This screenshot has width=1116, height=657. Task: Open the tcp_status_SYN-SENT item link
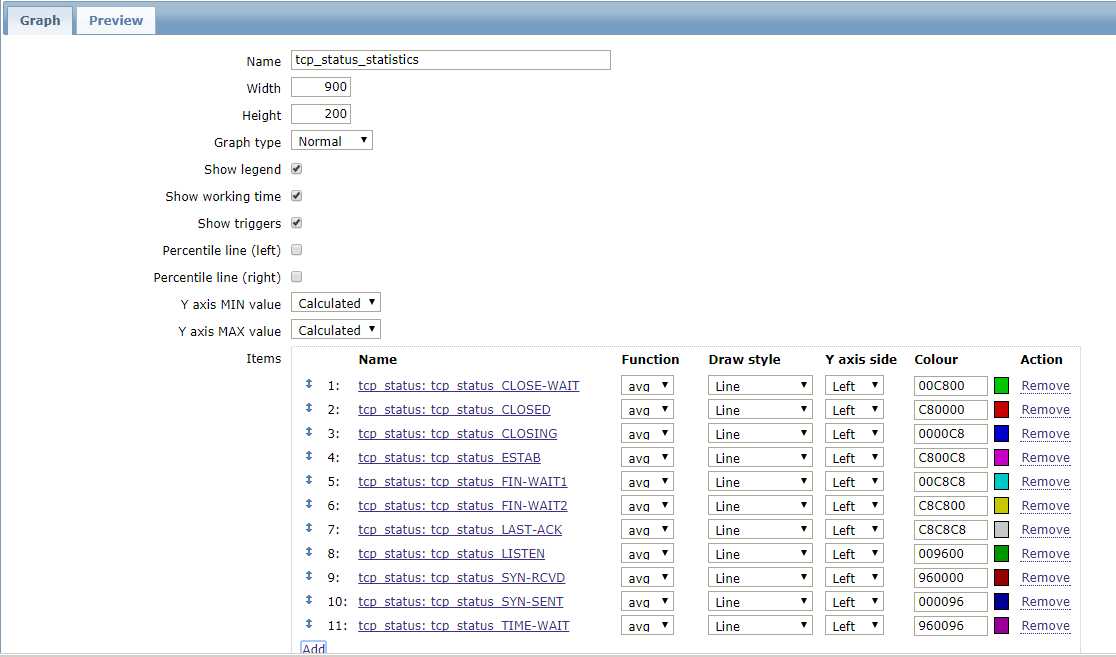[460, 601]
